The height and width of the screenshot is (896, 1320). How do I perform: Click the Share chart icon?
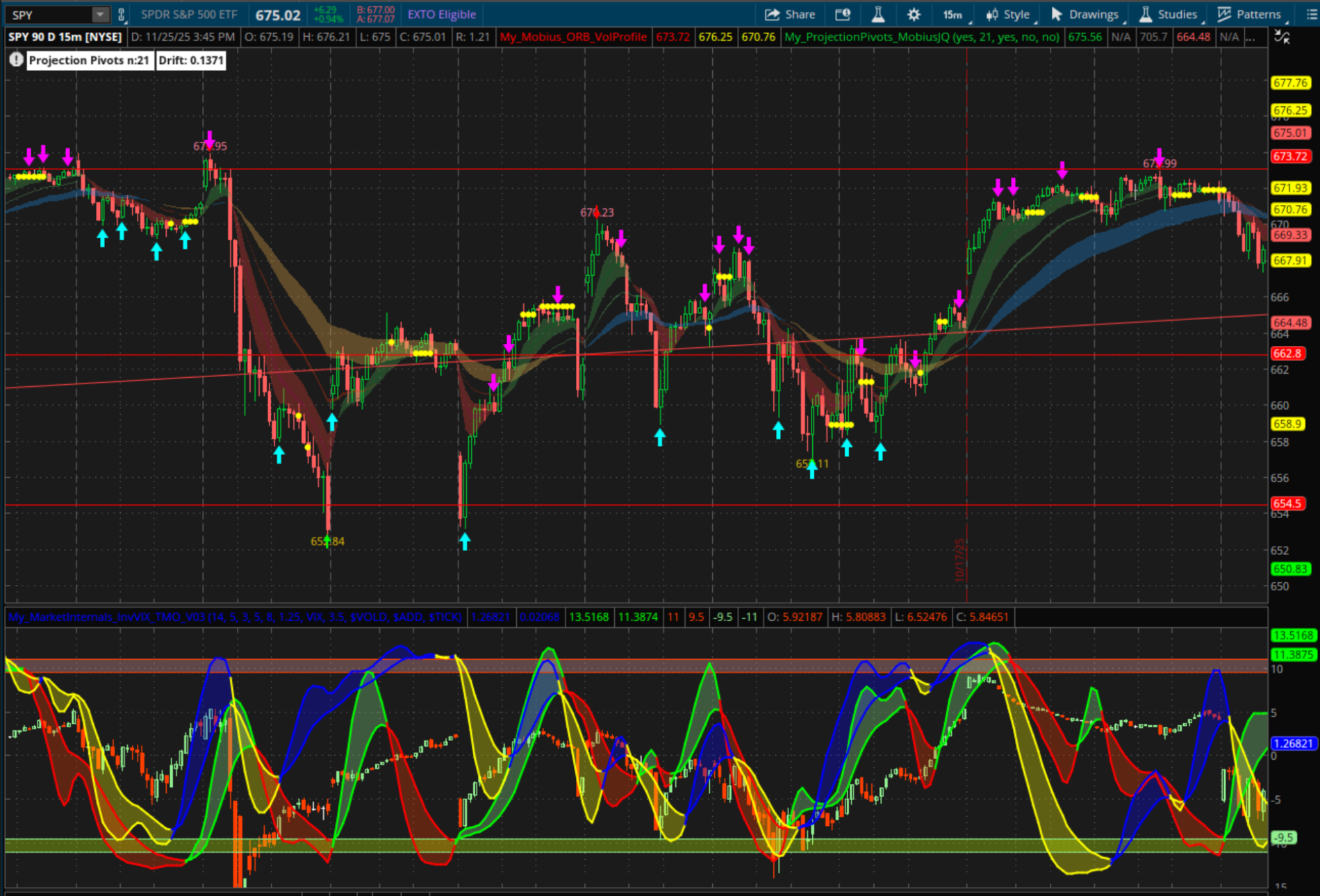coord(790,15)
